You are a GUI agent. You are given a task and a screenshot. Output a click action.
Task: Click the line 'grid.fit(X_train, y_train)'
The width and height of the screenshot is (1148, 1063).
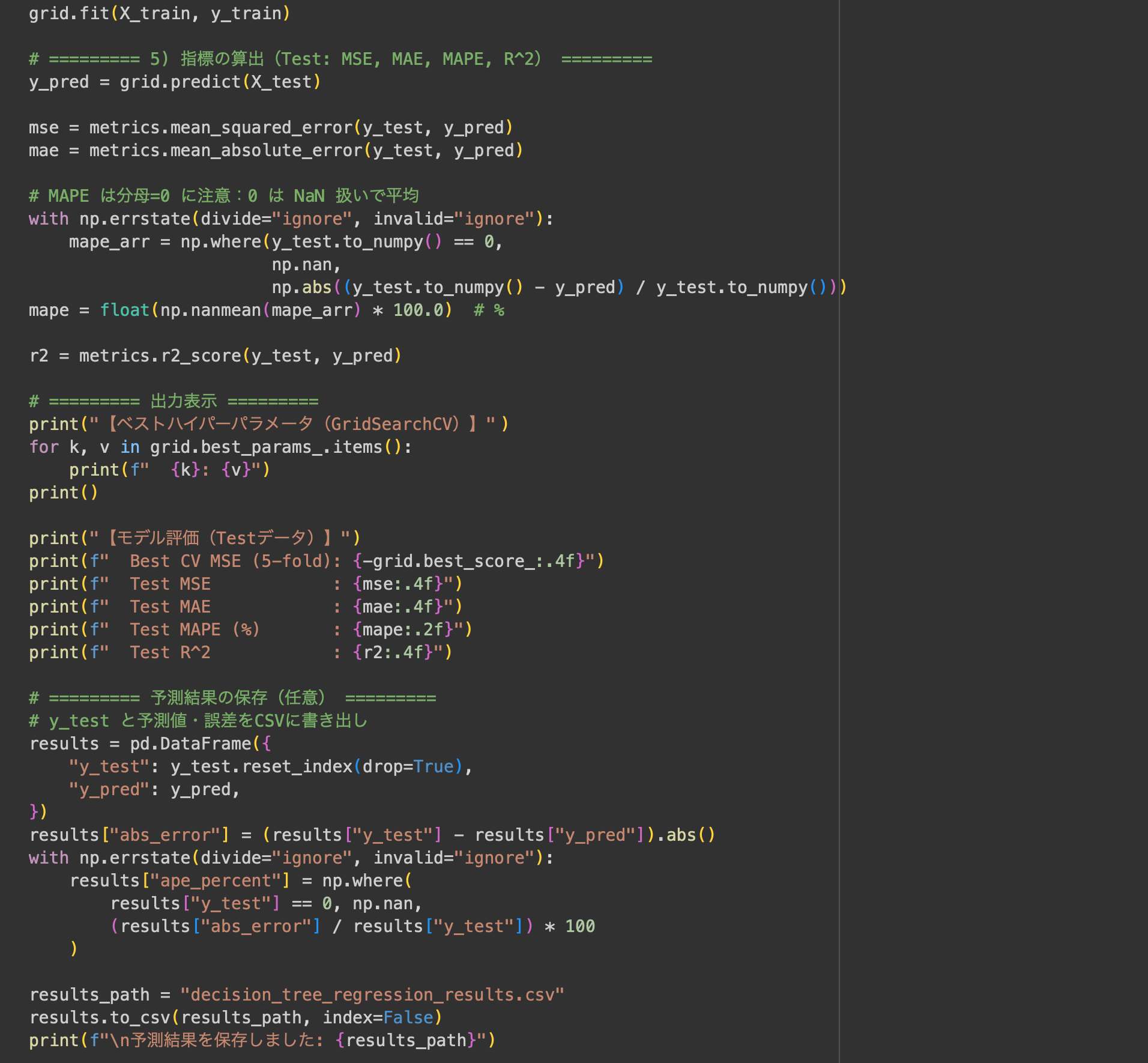pyautogui.click(x=160, y=13)
